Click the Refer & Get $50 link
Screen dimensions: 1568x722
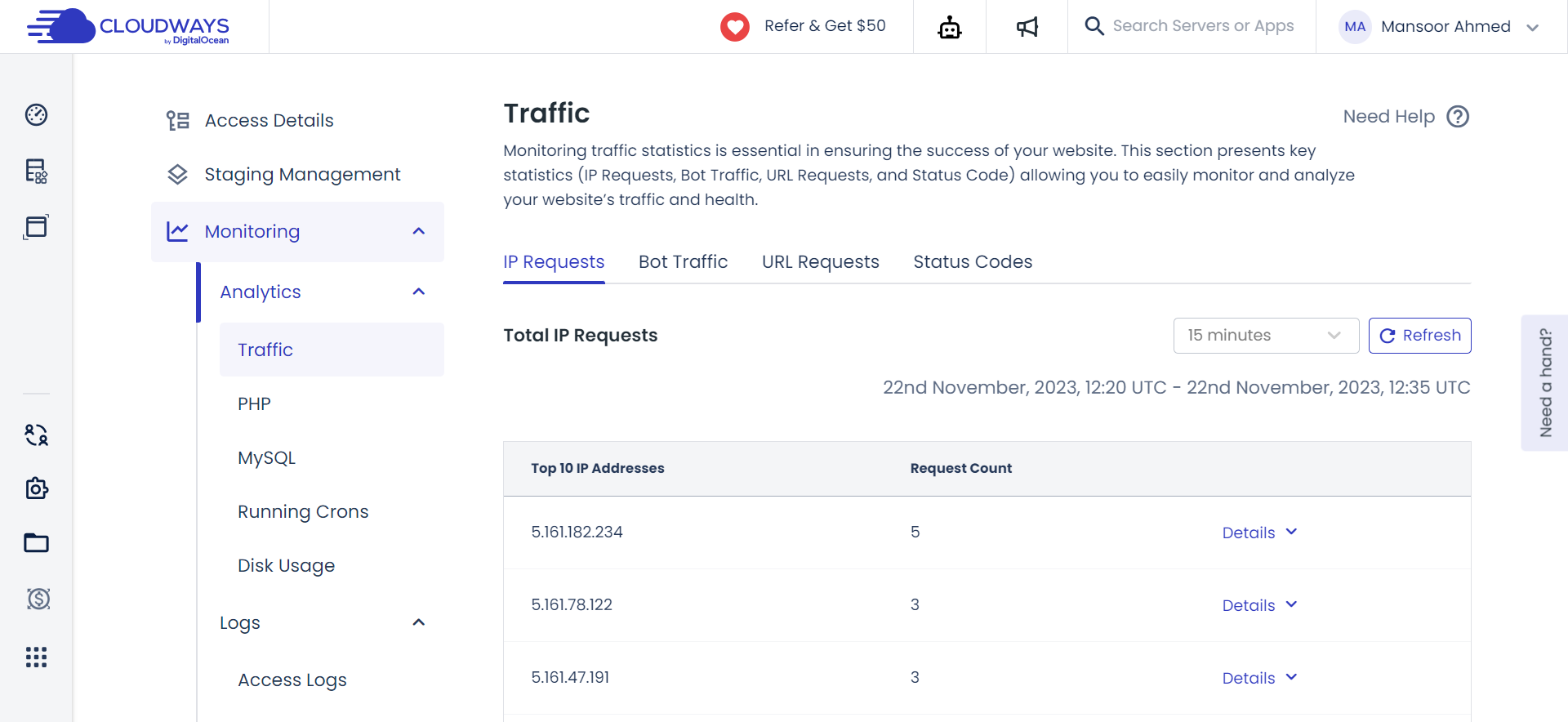point(825,26)
